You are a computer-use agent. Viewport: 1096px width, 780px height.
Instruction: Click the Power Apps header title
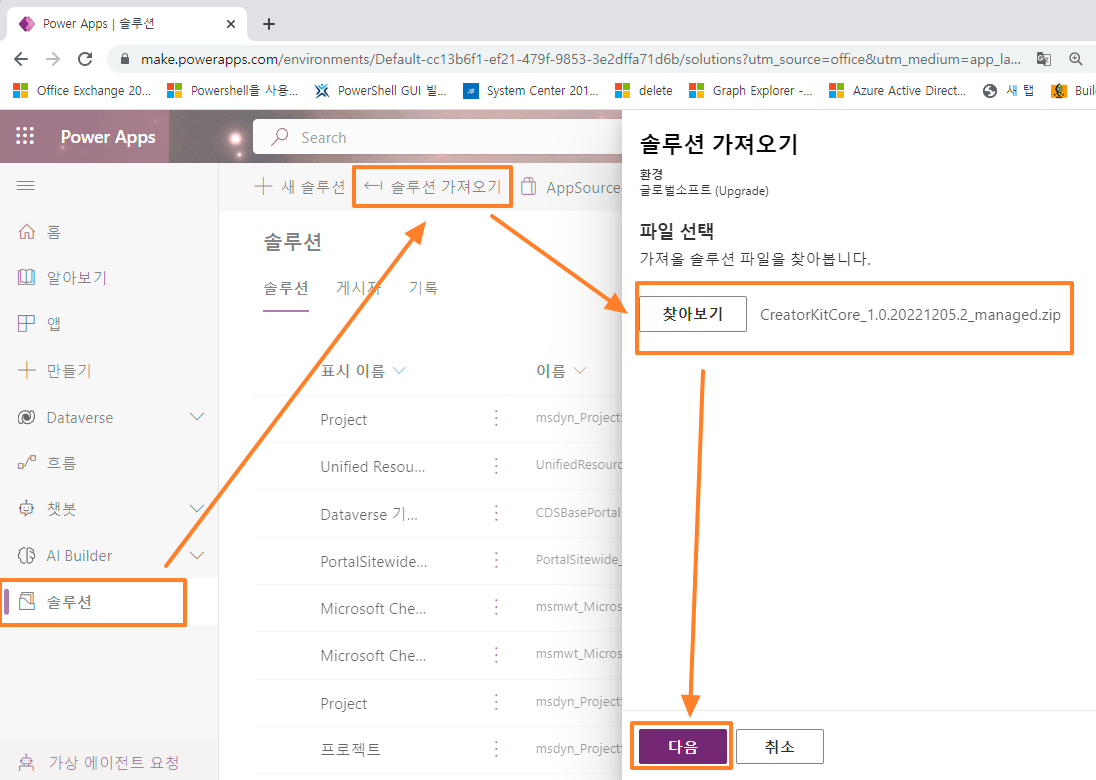tap(108, 136)
